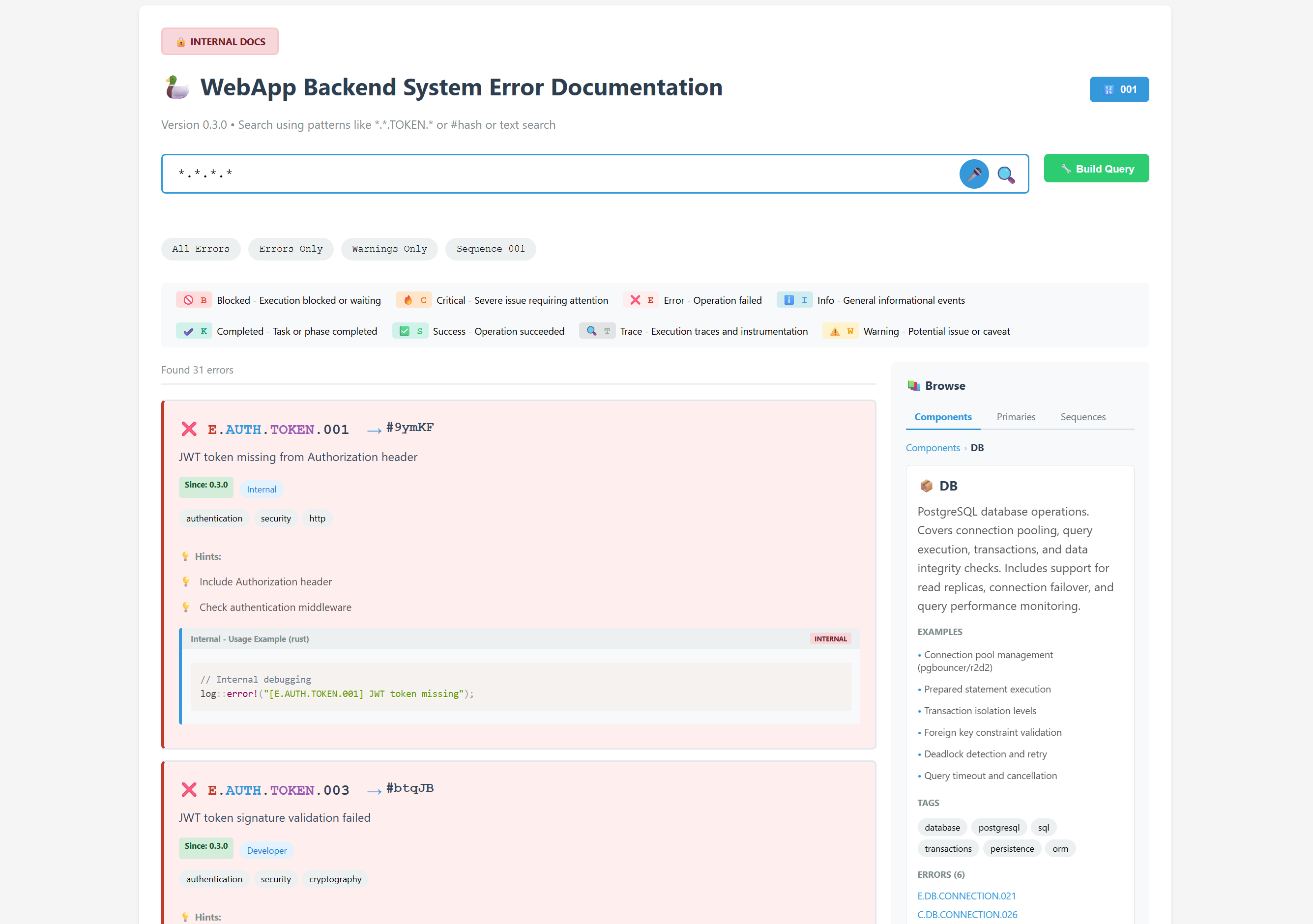Toggle the All Errors filter chip
Viewport: 1313px width, 924px height.
(201, 249)
